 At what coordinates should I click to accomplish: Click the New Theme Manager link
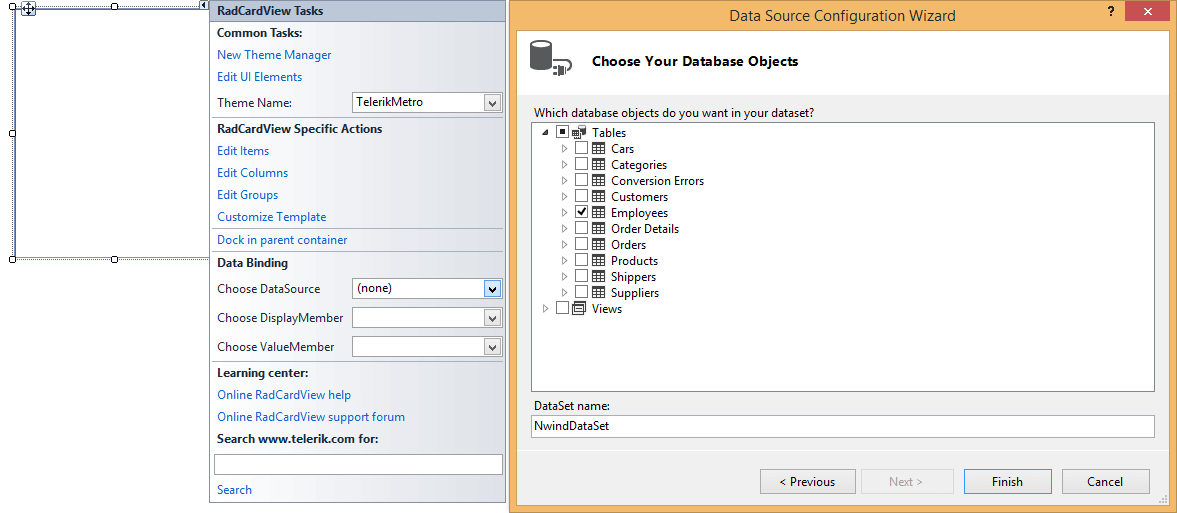[274, 55]
